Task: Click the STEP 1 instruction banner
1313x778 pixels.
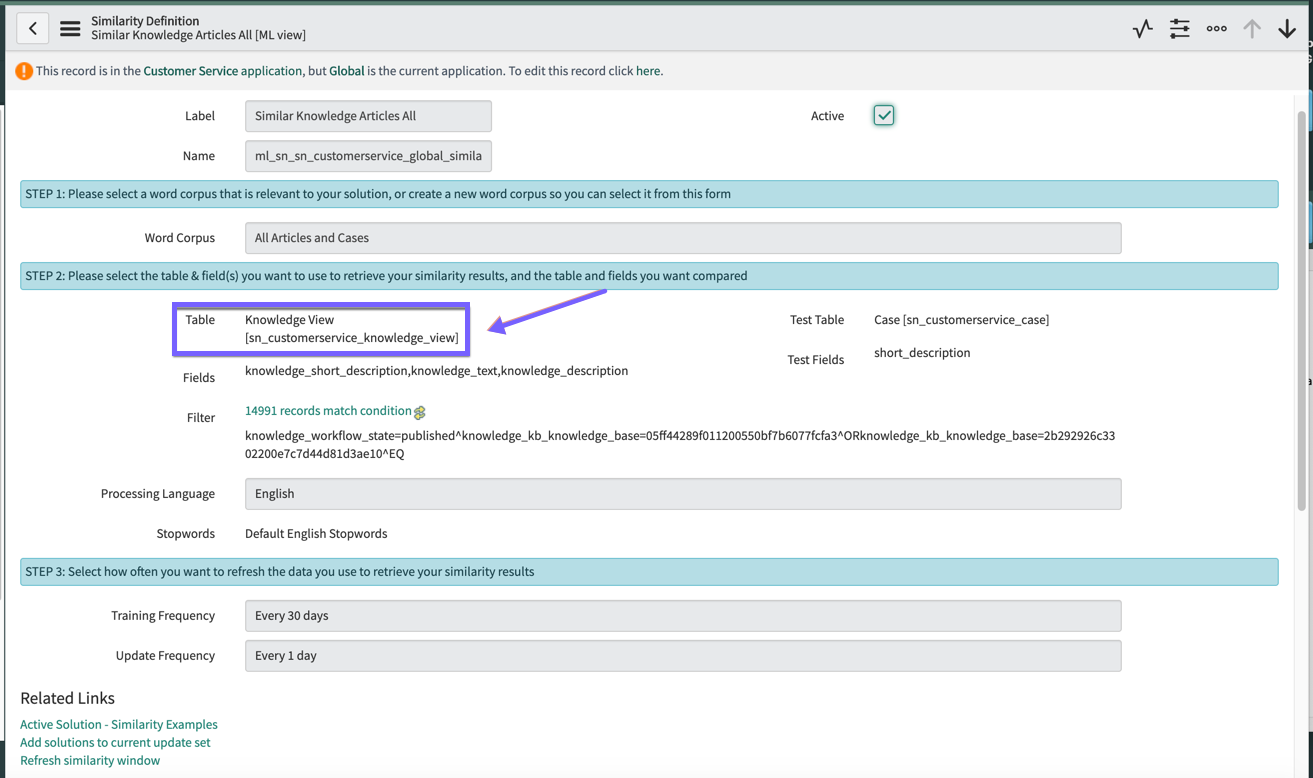Action: pyautogui.click(x=649, y=194)
